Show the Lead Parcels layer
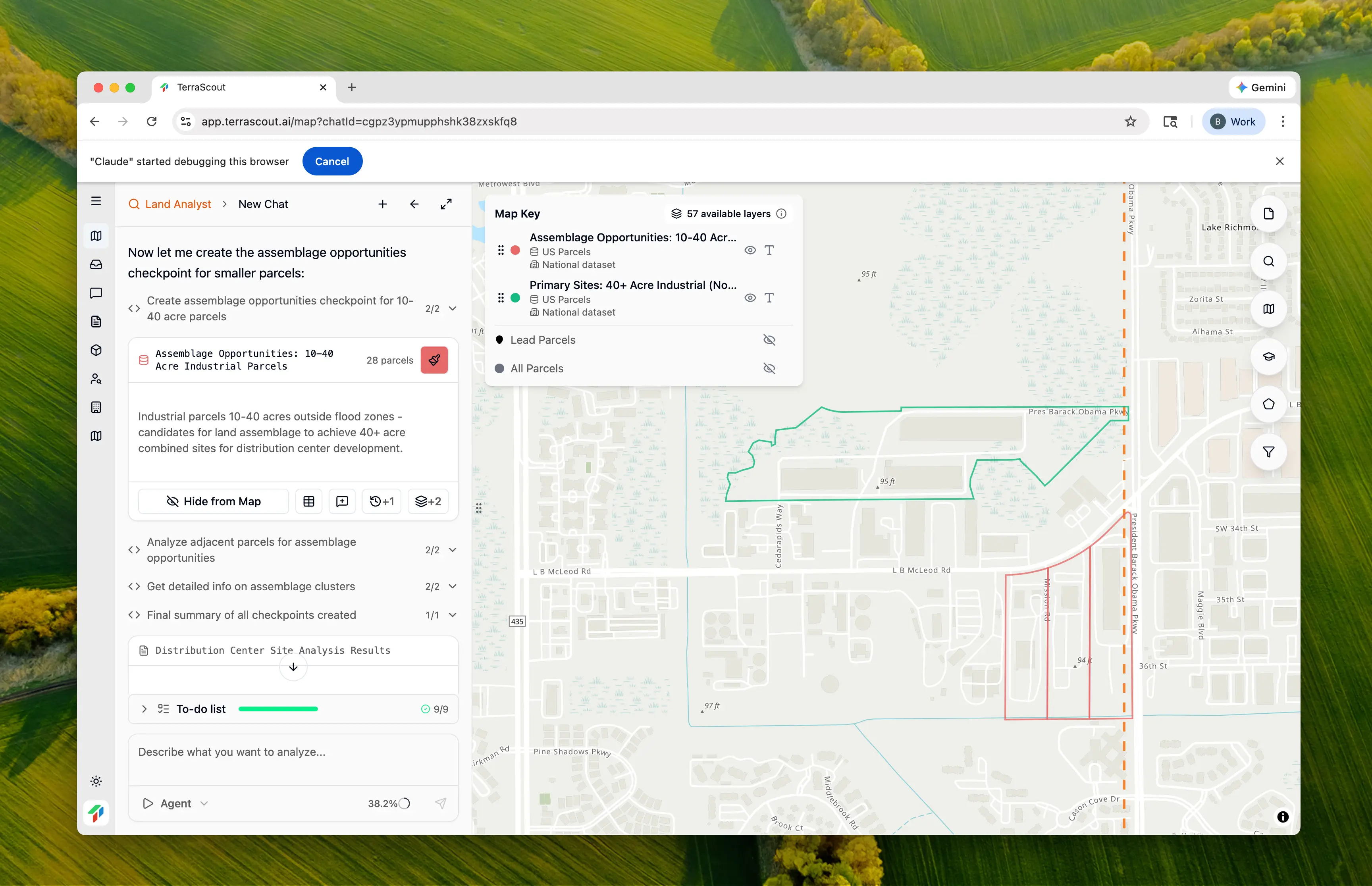Image resolution: width=1372 pixels, height=886 pixels. click(x=769, y=340)
